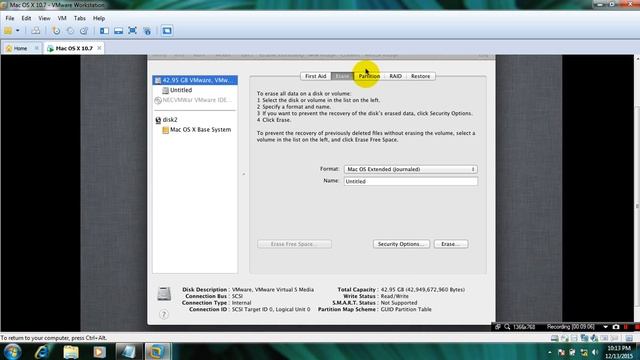
Task: Click the recorder zoom magnifier icon
Action: click(x=507, y=327)
